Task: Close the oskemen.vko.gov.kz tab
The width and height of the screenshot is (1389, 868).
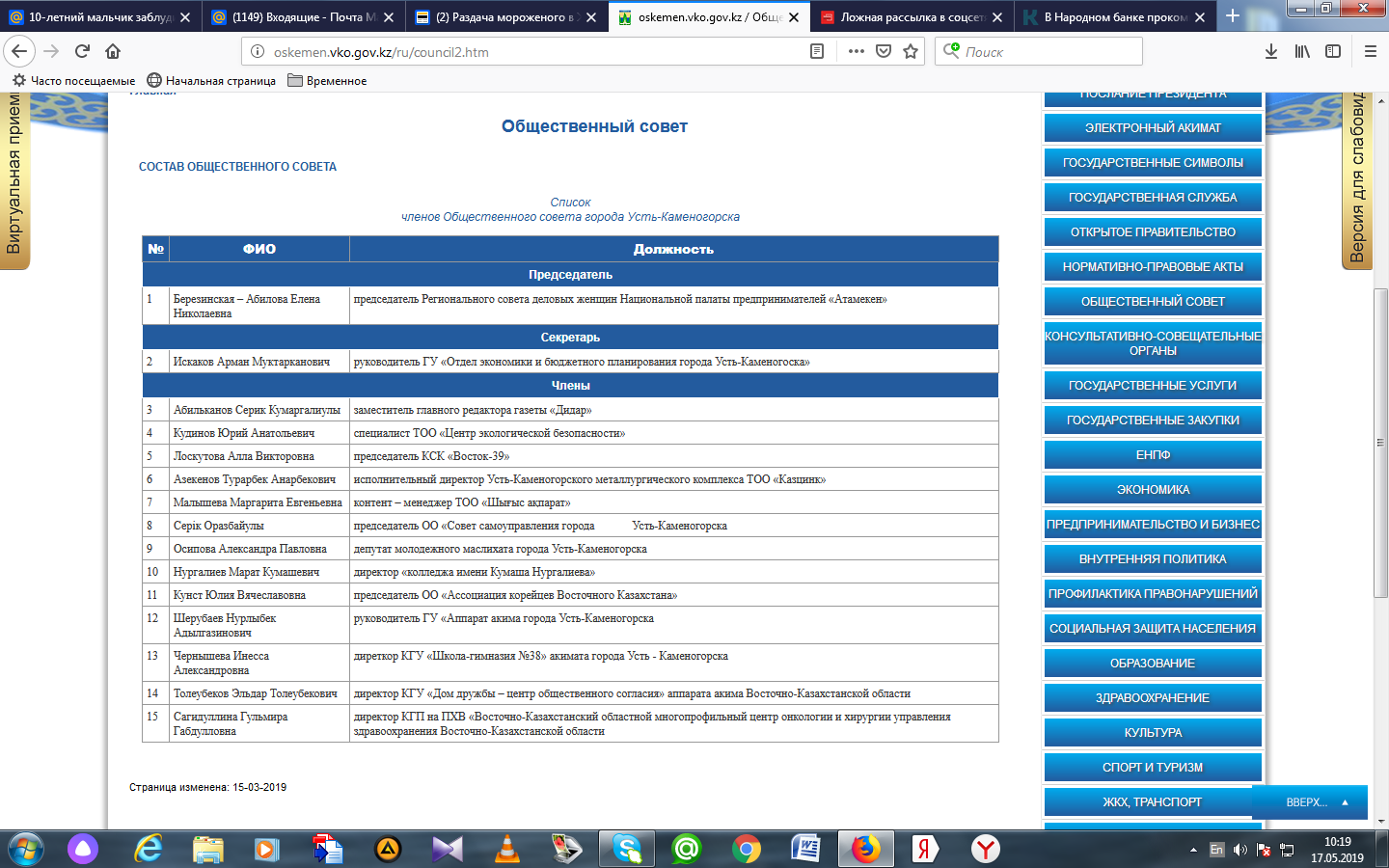Action: click(x=794, y=17)
